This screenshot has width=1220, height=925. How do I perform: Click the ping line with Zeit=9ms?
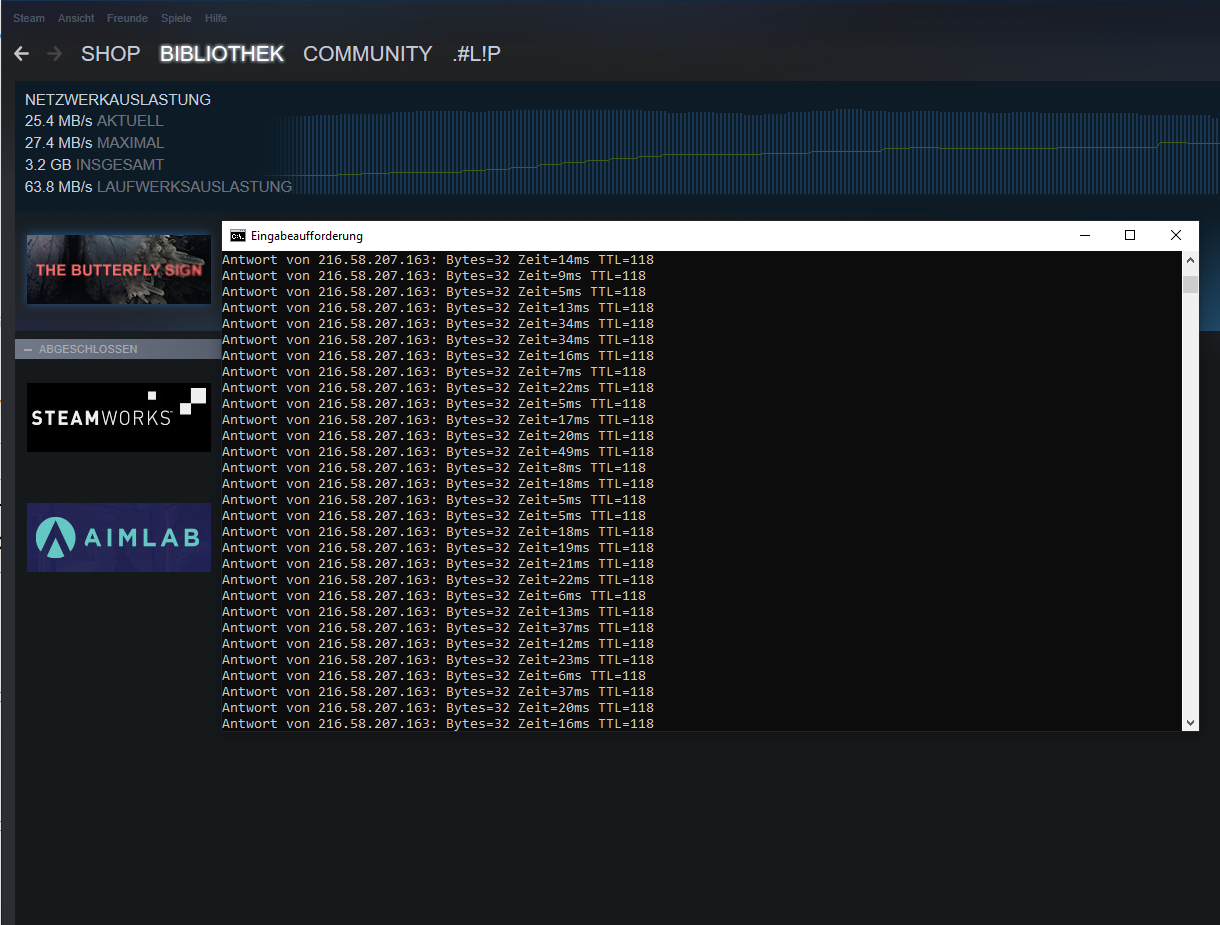pyautogui.click(x=434, y=276)
